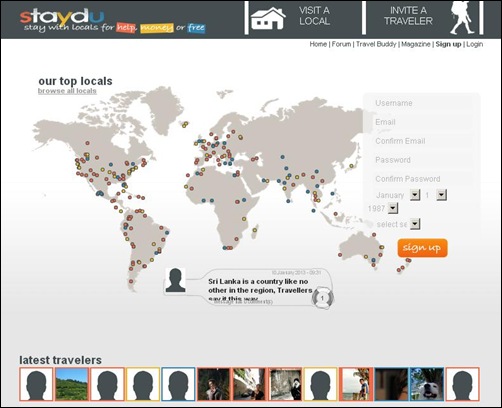Image resolution: width=502 pixels, height=408 pixels.
Task: Follow the browse all locals link
Action: coord(67,91)
